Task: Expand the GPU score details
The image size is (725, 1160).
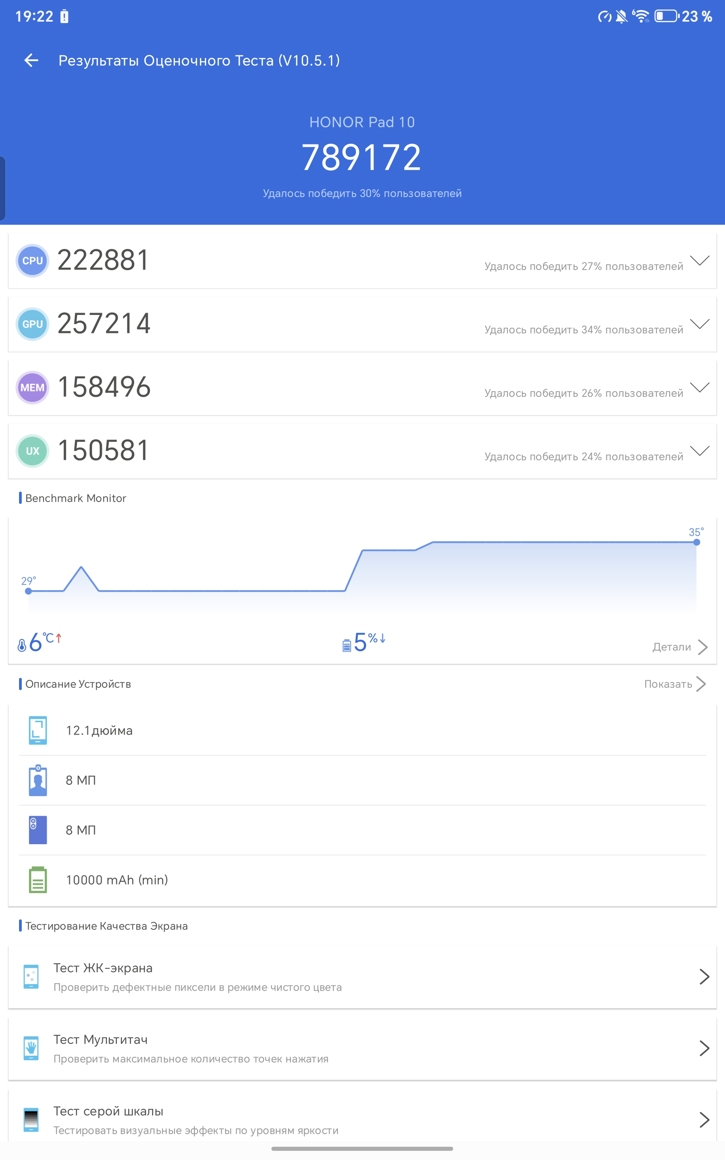Action: [x=699, y=324]
